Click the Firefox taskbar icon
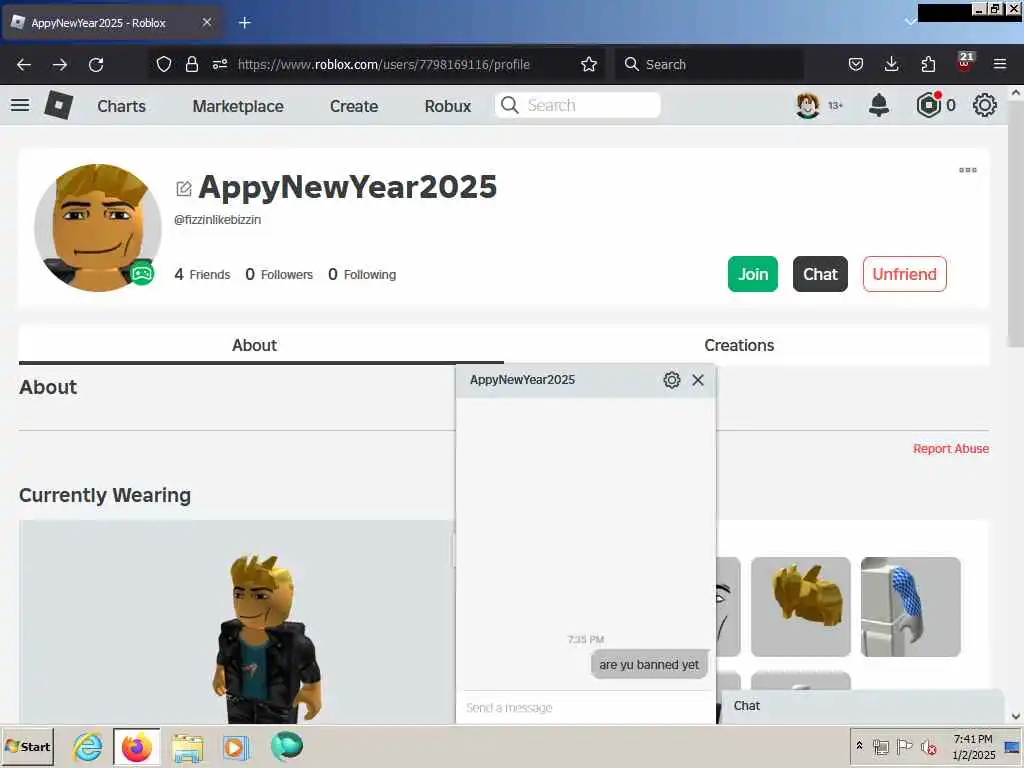This screenshot has width=1024, height=768. [x=136, y=746]
